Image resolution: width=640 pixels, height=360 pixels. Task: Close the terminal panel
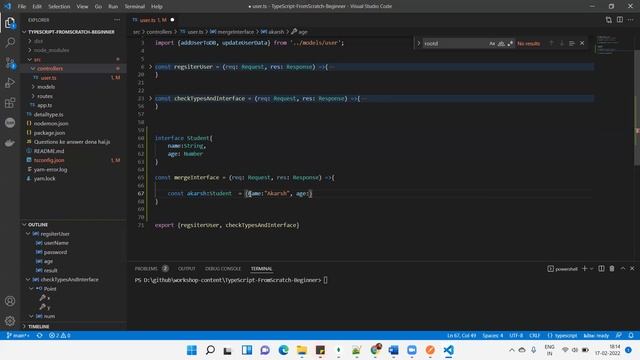(632, 268)
